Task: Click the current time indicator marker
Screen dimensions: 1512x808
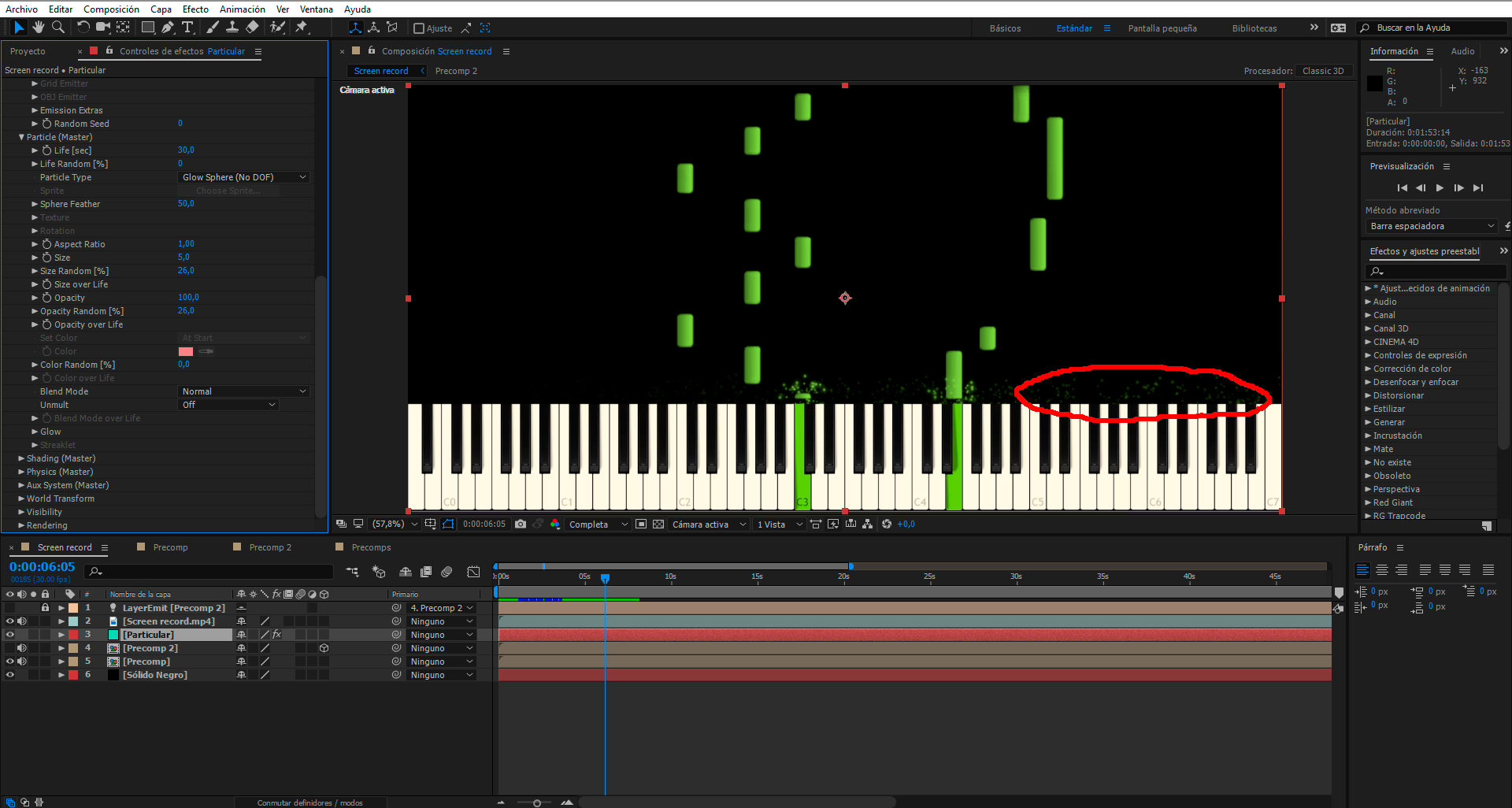Action: pos(605,578)
